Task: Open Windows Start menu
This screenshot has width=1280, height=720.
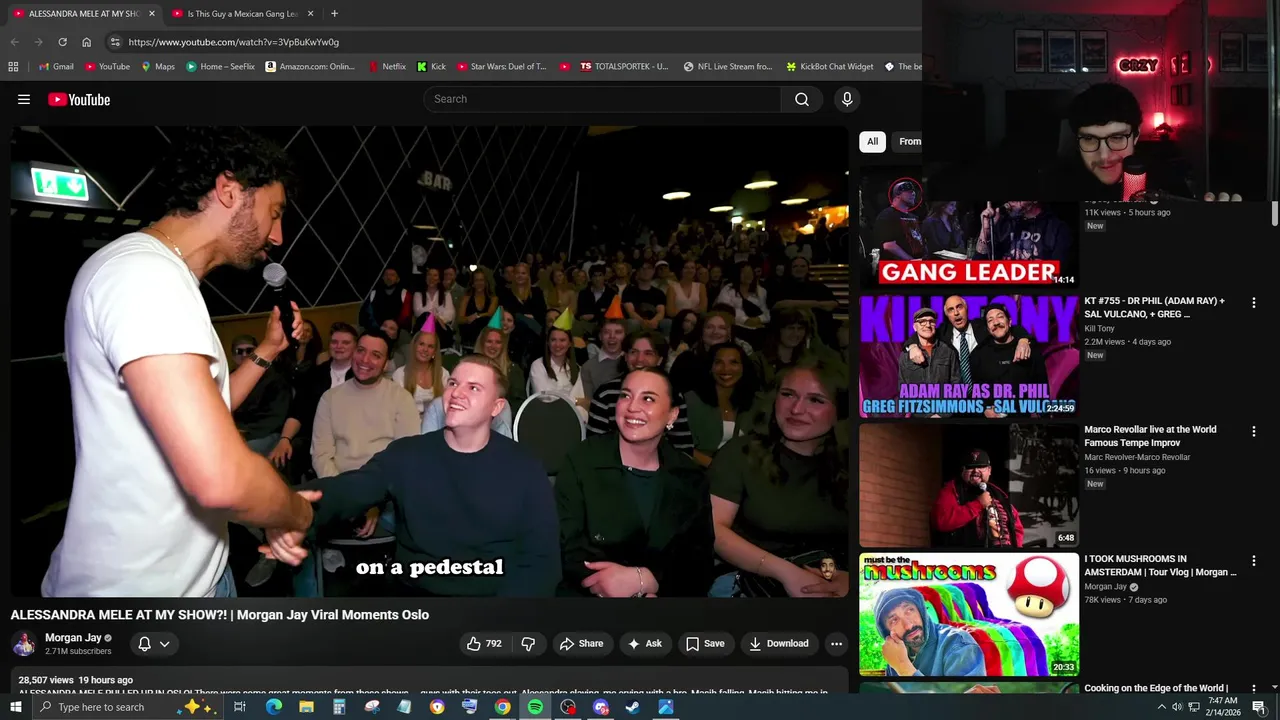Action: click(15, 707)
